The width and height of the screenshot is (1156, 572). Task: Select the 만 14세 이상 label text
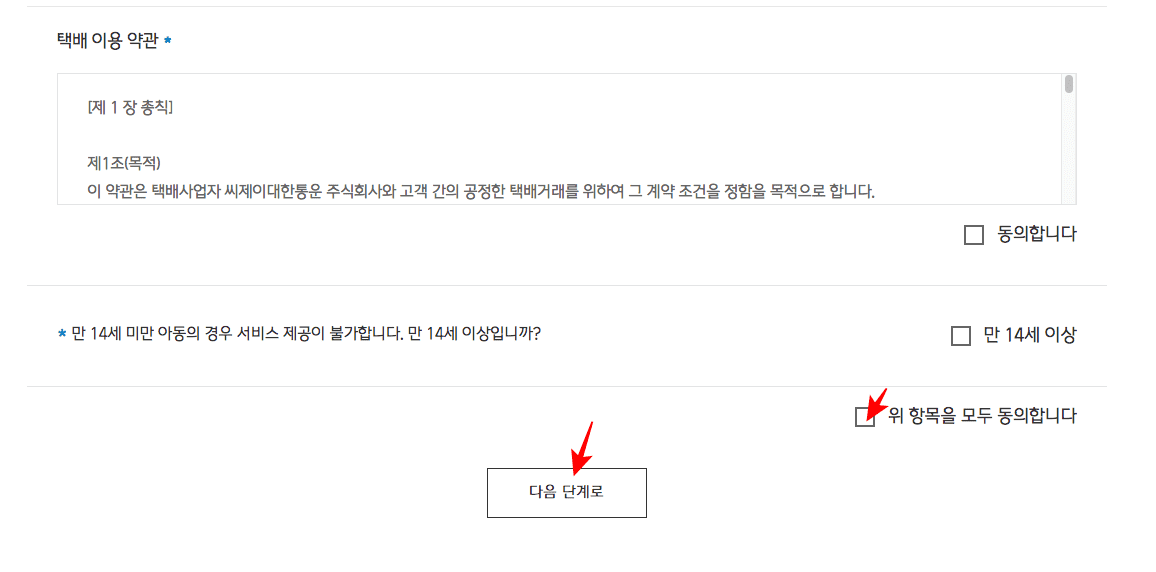click(1030, 335)
